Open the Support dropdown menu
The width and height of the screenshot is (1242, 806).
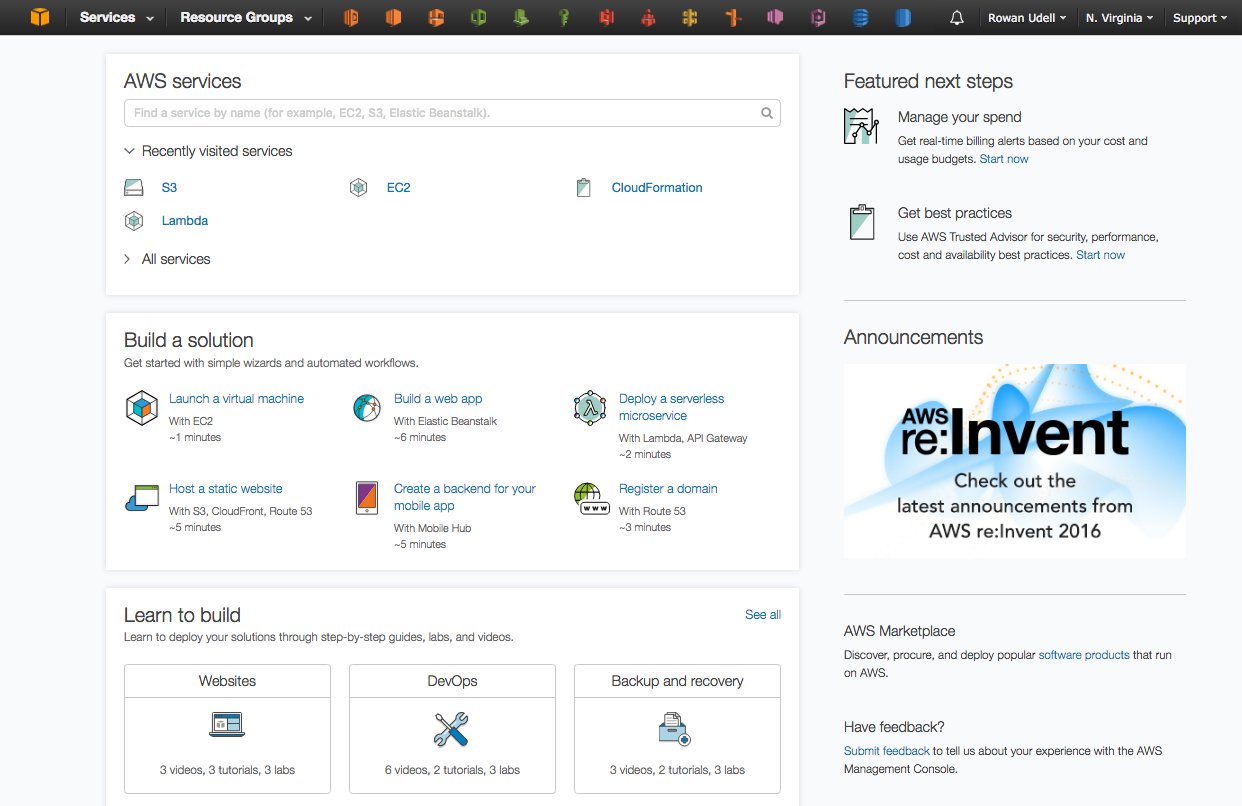coord(1200,18)
